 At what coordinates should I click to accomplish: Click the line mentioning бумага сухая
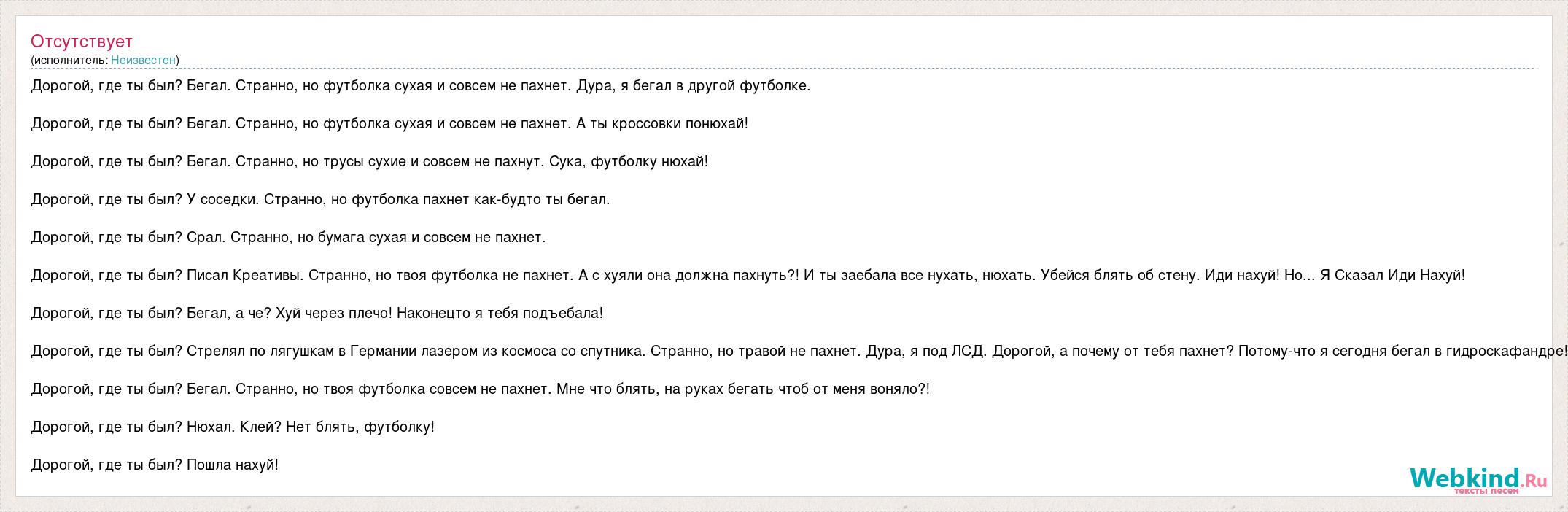coord(288,237)
